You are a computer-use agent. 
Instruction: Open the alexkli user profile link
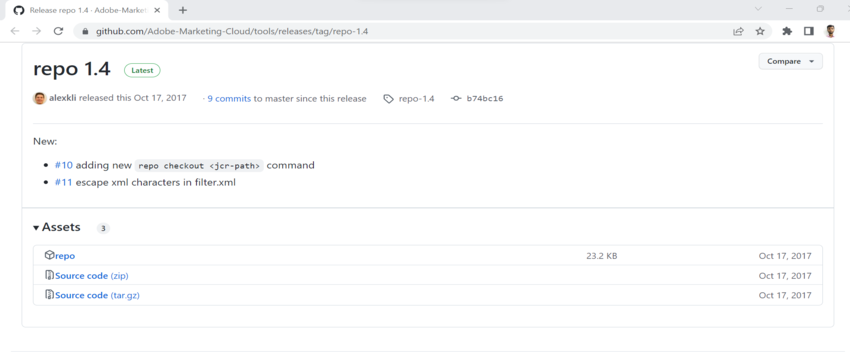click(62, 98)
